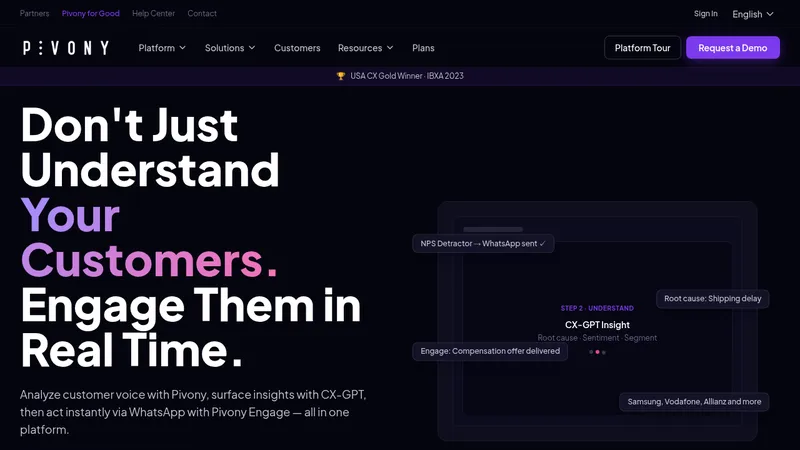Expand the Resources menu

click(365, 48)
